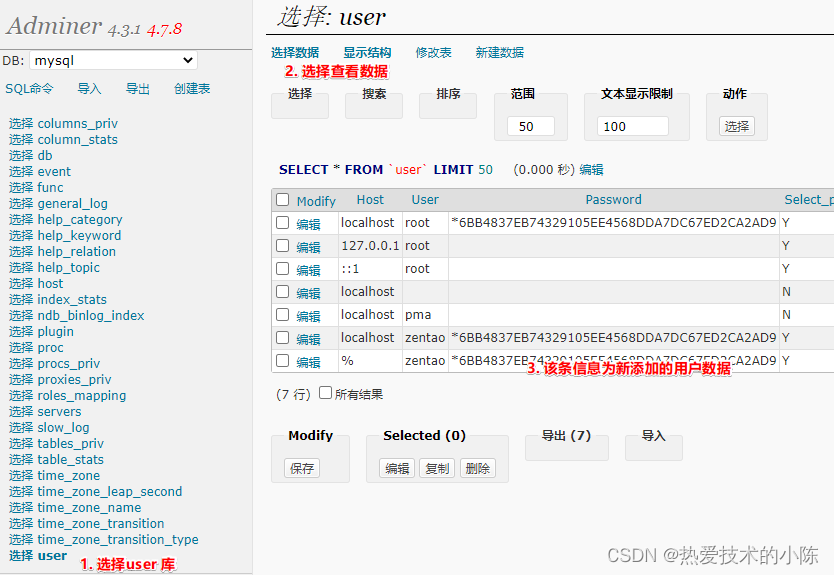
Task: Click the 复制 button under Selected
Action: tap(437, 469)
